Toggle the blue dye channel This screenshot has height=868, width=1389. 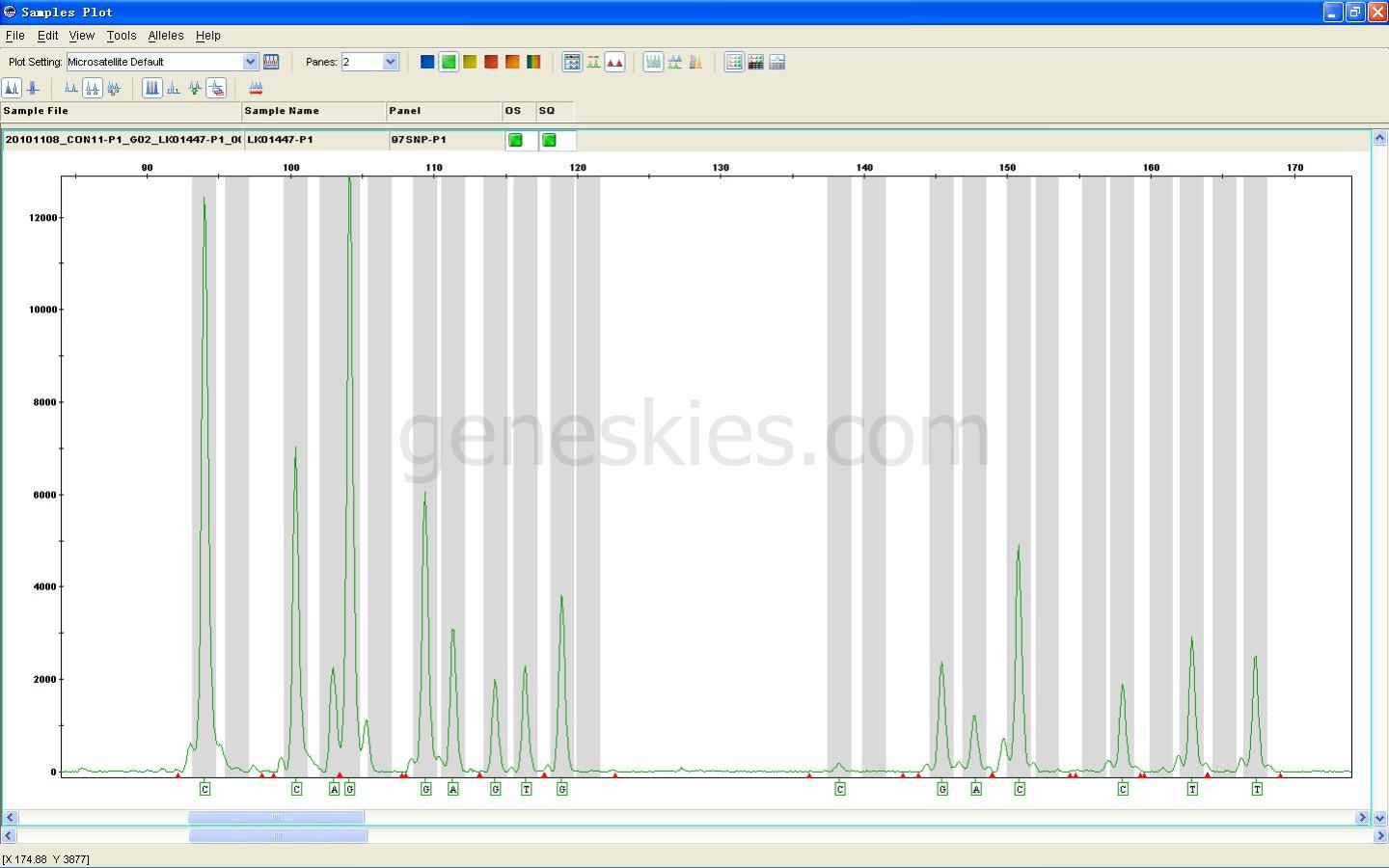point(427,62)
